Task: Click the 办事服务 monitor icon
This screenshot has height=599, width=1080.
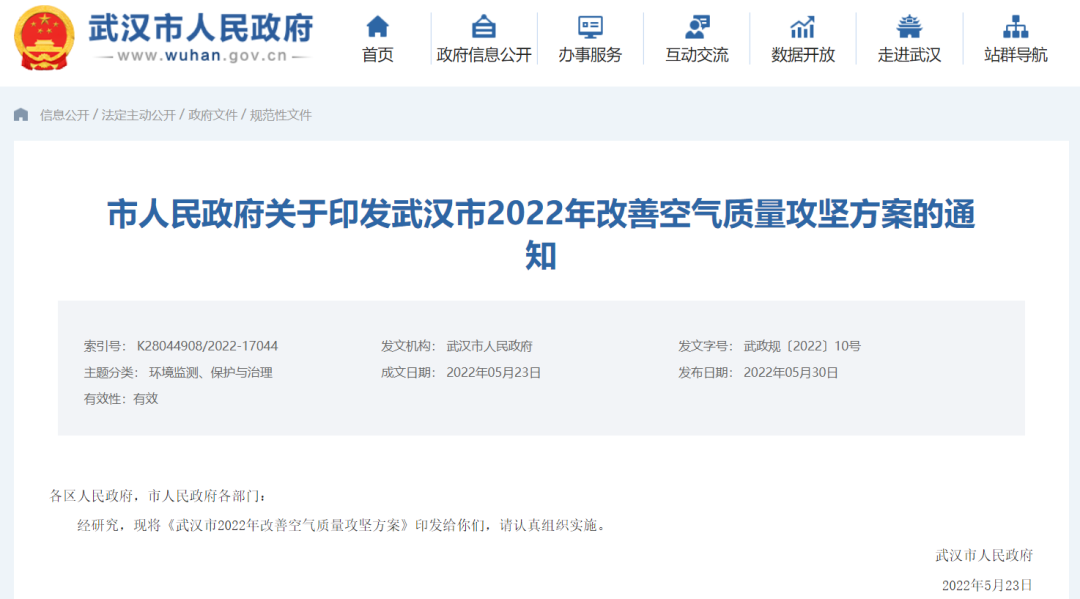Action: point(590,27)
